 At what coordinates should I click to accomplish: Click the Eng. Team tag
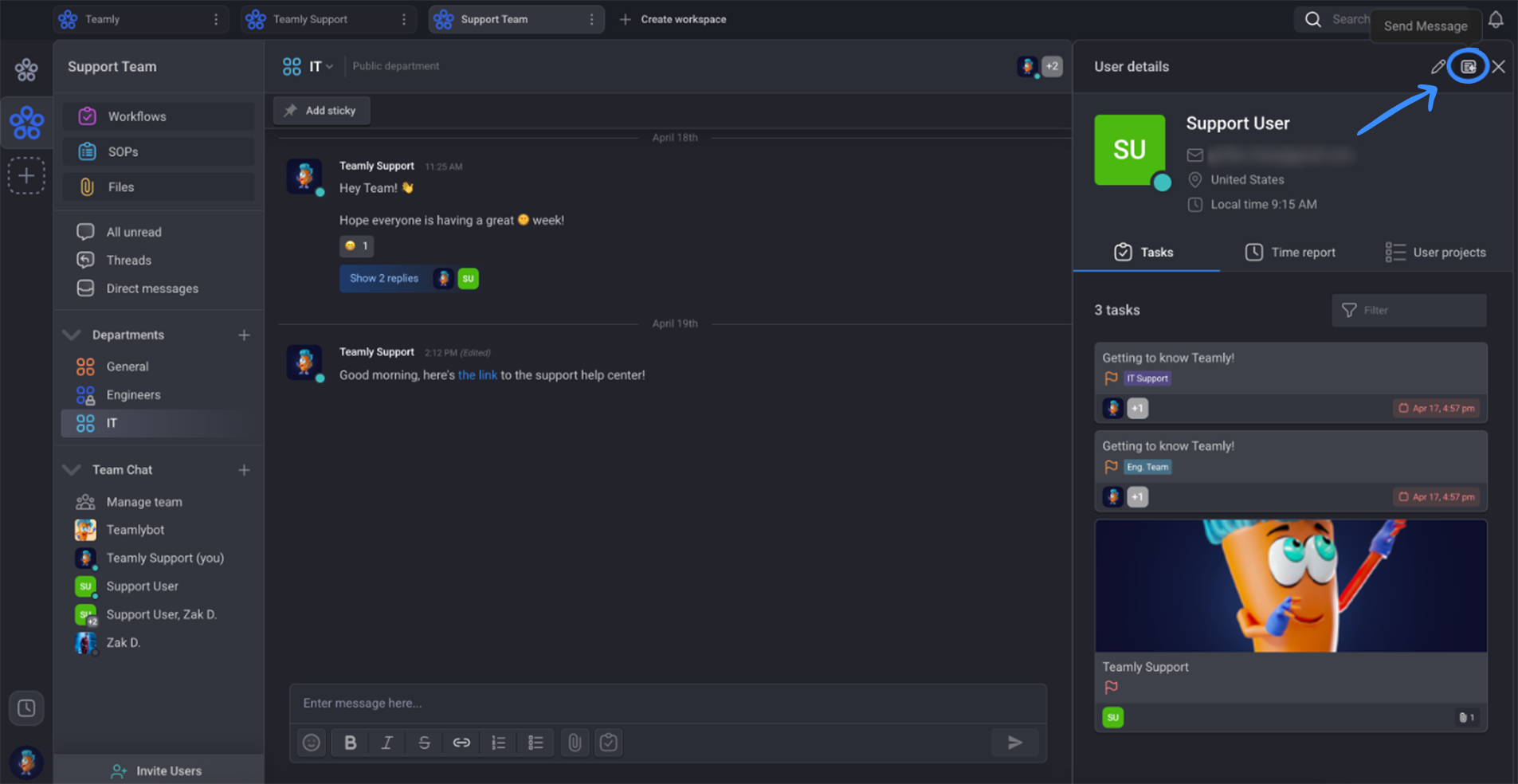click(1147, 467)
